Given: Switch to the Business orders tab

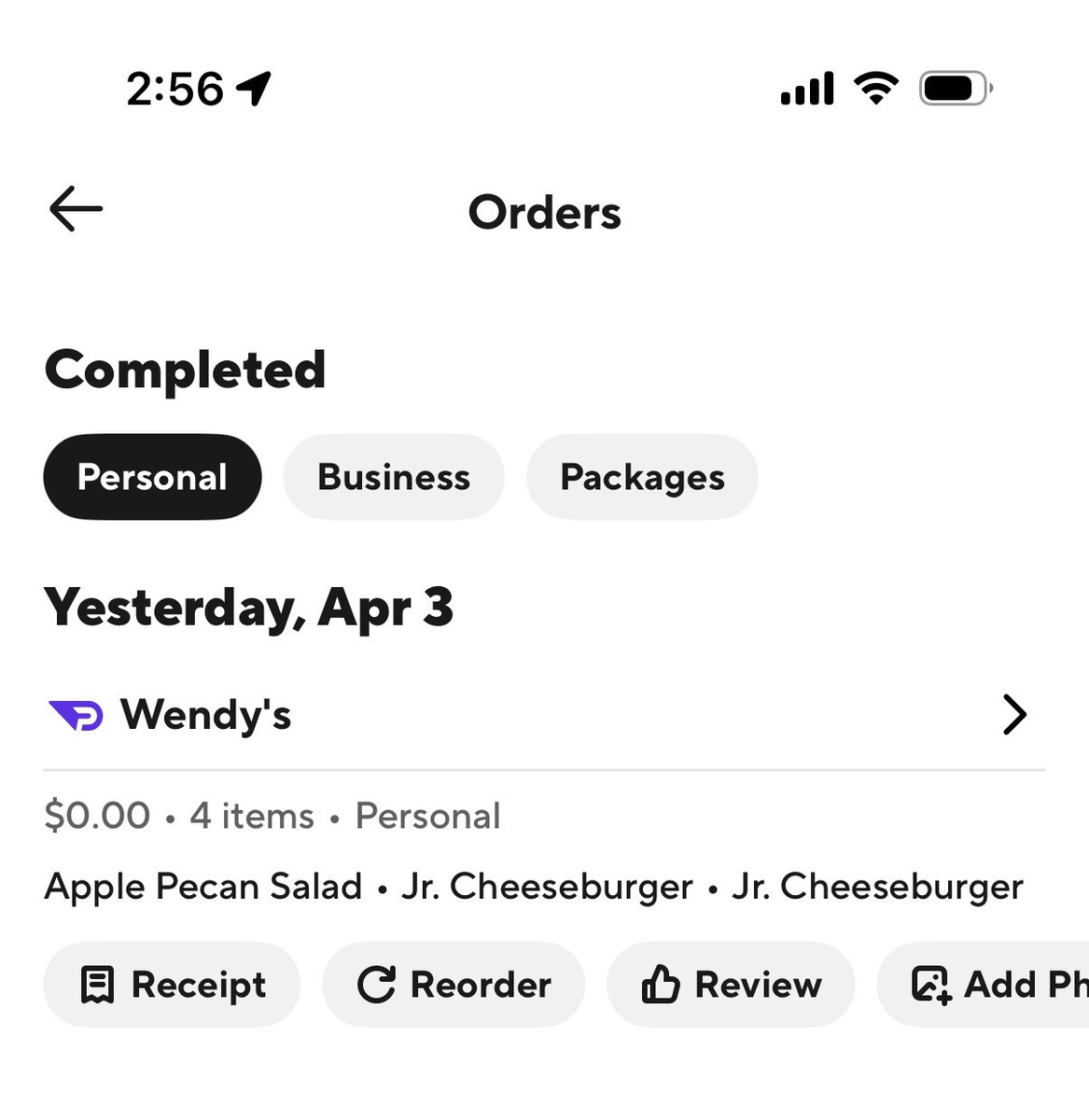Looking at the screenshot, I should [x=394, y=477].
